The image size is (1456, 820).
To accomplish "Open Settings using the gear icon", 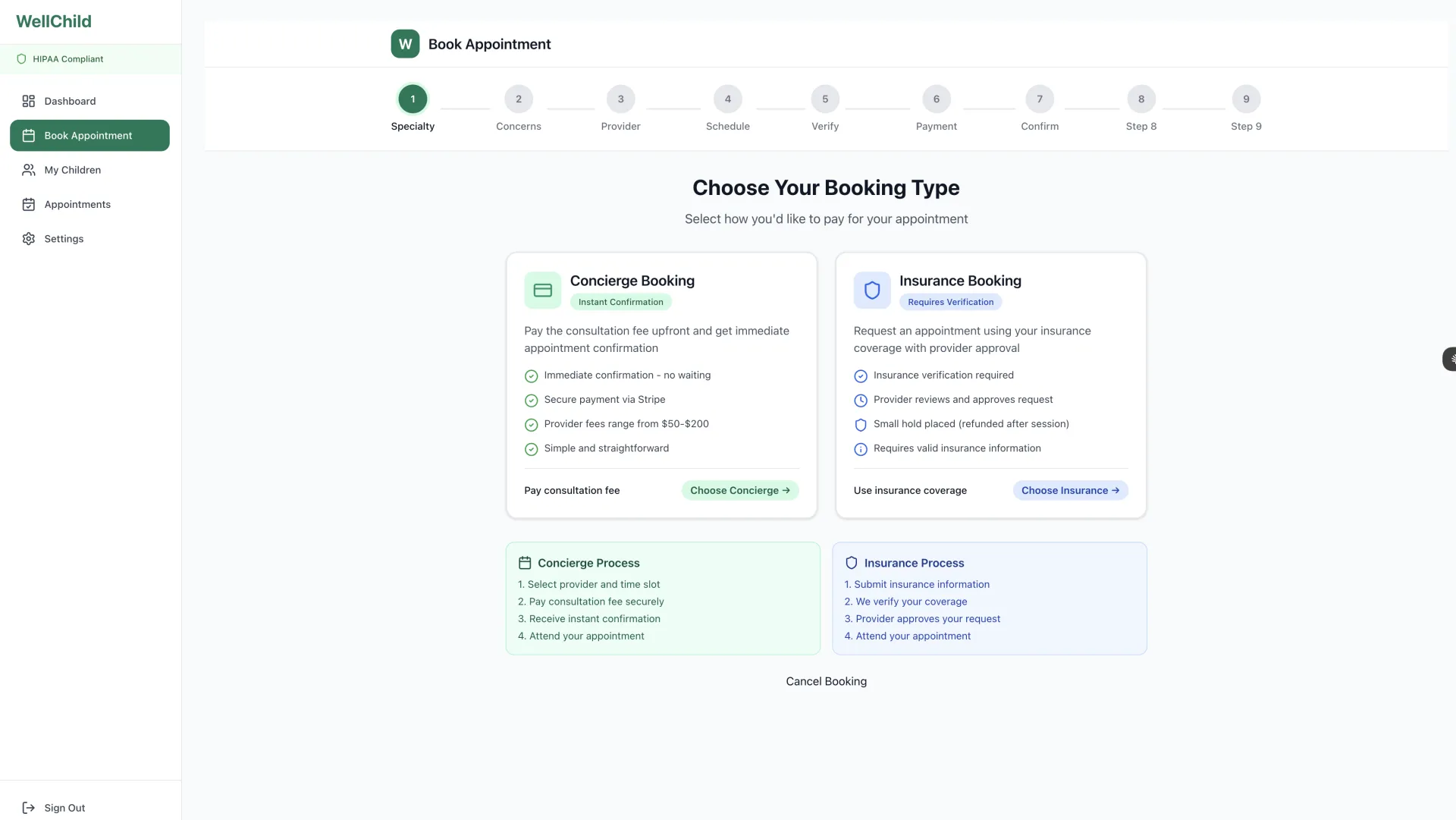I will pos(28,238).
